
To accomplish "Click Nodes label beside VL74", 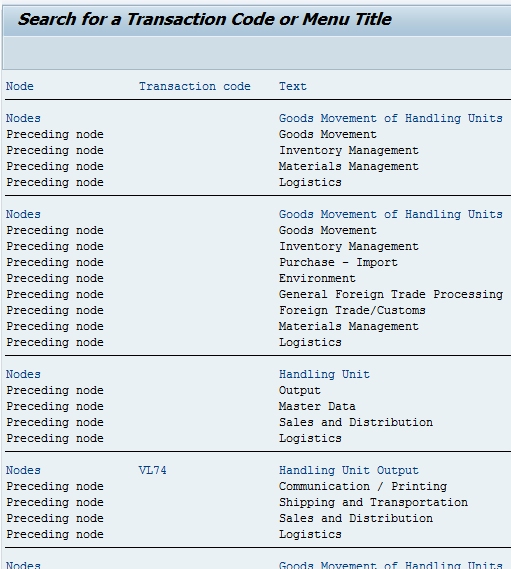I will pos(23,470).
